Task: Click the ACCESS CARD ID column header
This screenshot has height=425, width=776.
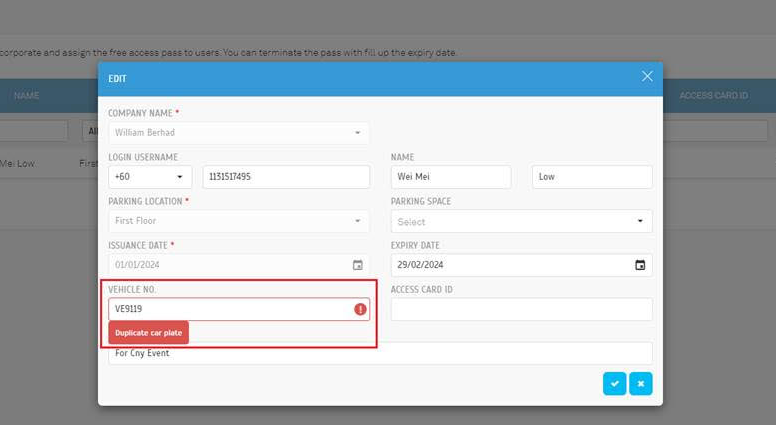Action: [713, 96]
